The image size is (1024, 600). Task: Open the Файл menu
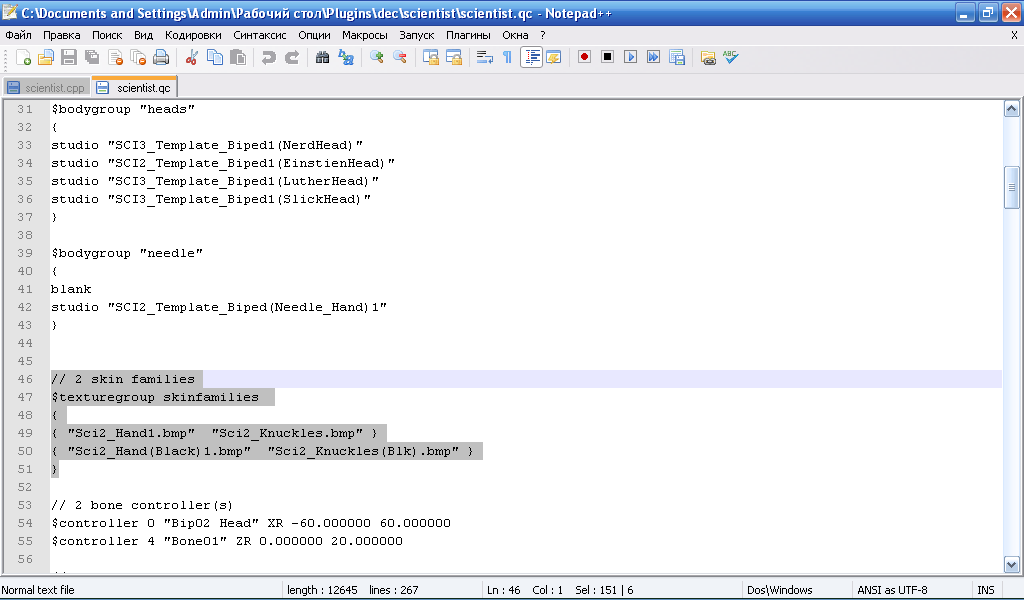tap(18, 35)
